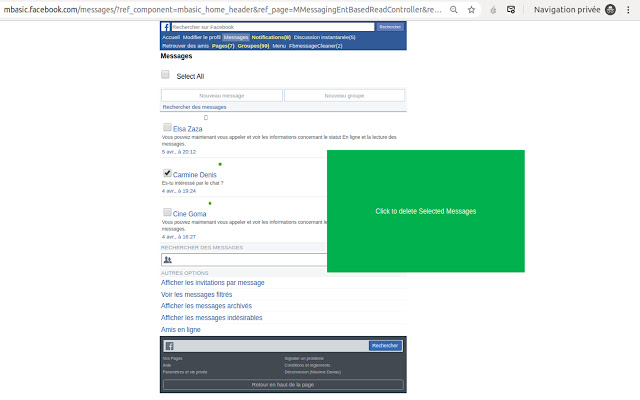
Task: Click Retour en haut de la page
Action: [x=283, y=384]
